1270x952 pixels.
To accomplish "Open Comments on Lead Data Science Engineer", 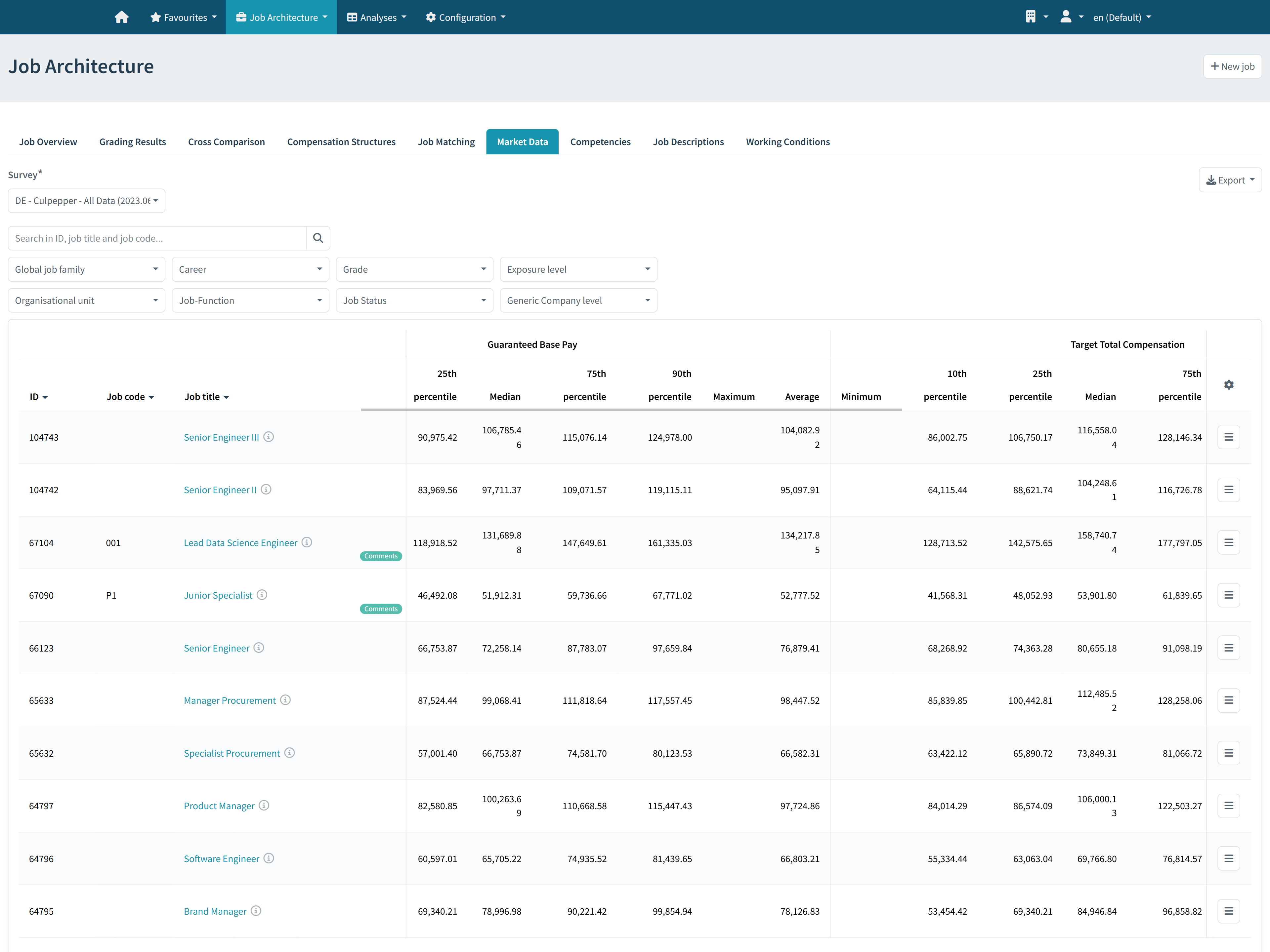I will pos(381,556).
